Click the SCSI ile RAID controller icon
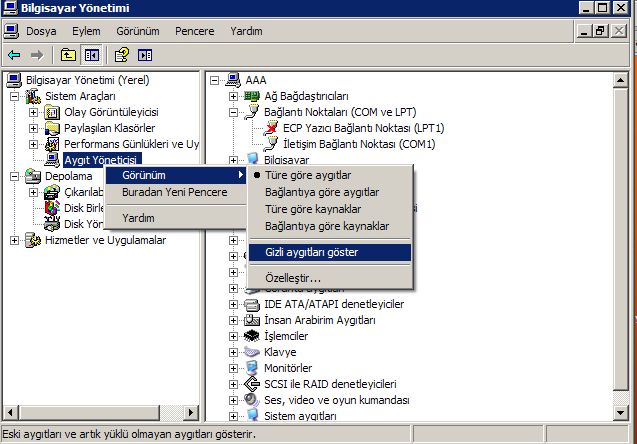Screen dimensions: 637x444 pyautogui.click(x=252, y=384)
